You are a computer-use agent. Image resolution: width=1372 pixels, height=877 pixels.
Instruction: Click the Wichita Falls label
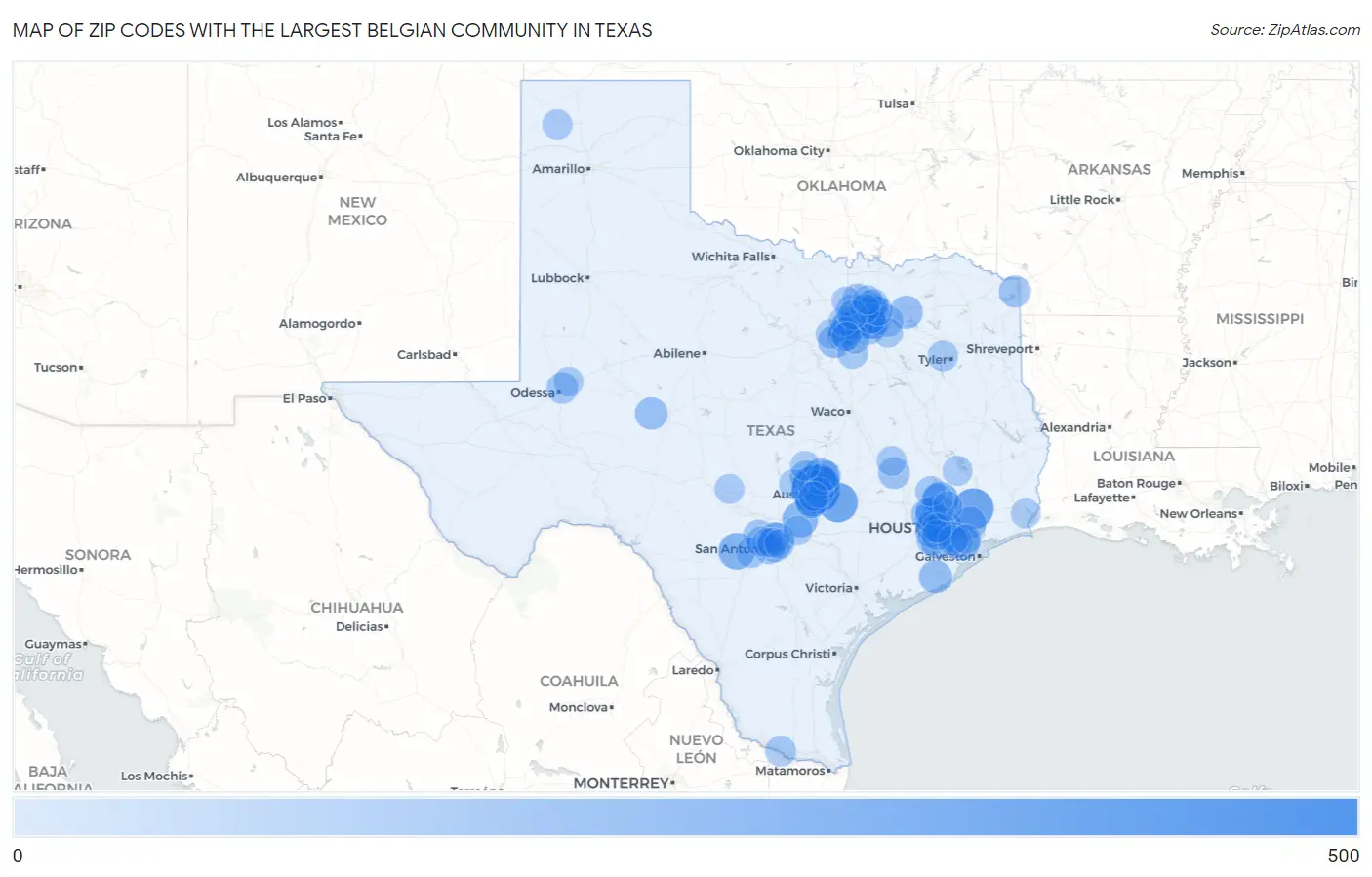pos(731,257)
